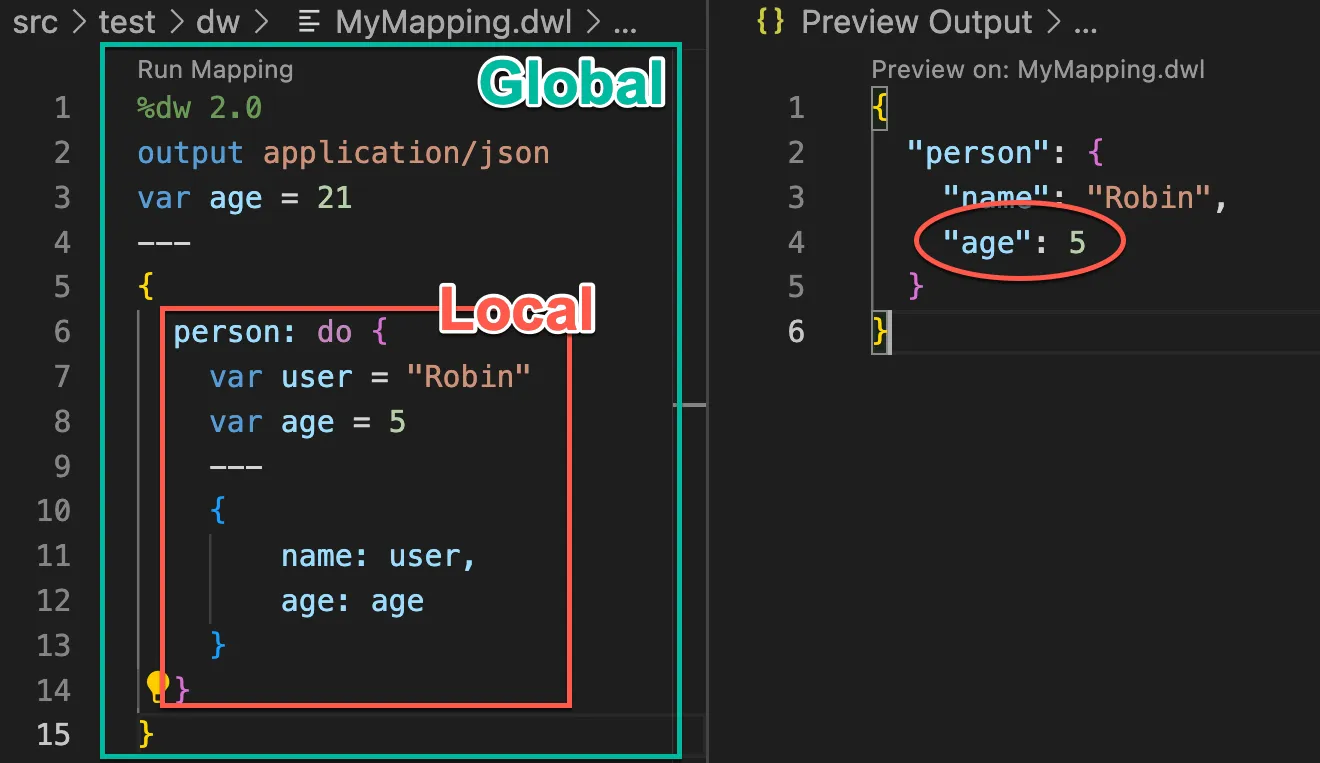This screenshot has width=1320, height=763.
Task: Click line number 10 in editor gutter
Action: (x=55, y=511)
